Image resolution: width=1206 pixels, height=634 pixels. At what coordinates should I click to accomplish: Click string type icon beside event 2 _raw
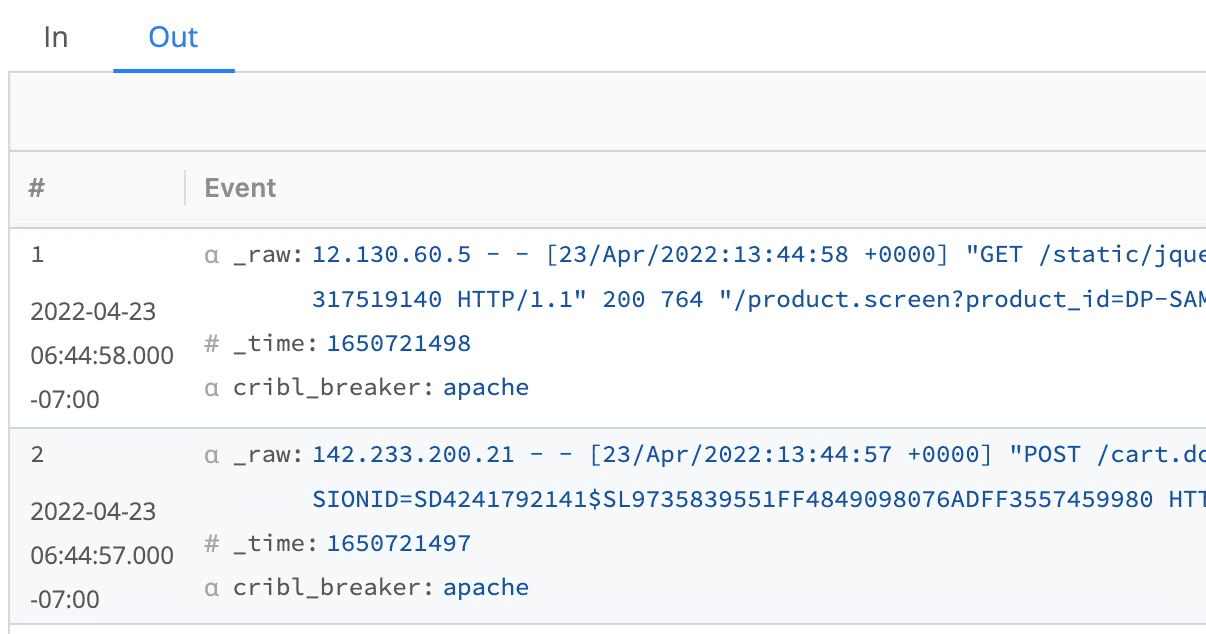211,455
